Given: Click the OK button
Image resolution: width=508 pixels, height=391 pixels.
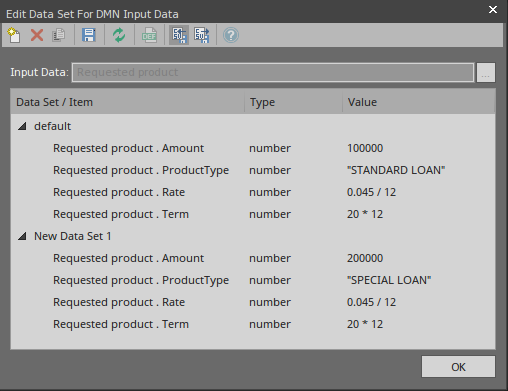Looking at the screenshot, I should (x=458, y=367).
